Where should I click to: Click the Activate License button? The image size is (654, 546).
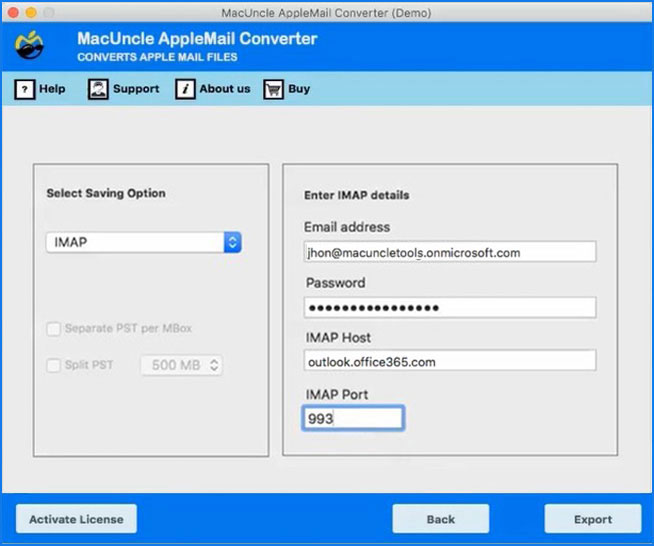tap(77, 519)
